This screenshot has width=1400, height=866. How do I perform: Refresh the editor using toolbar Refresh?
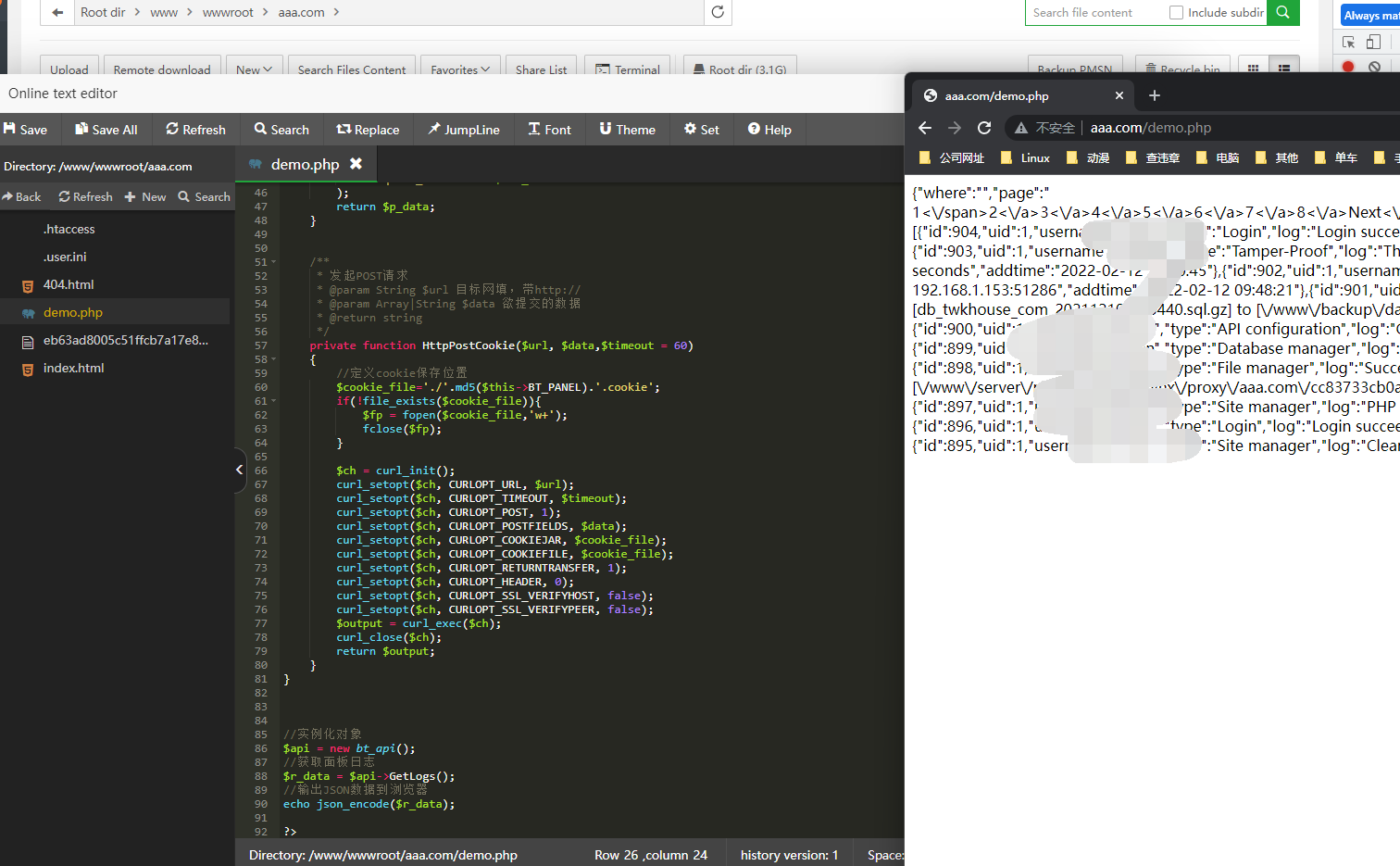[x=195, y=130]
